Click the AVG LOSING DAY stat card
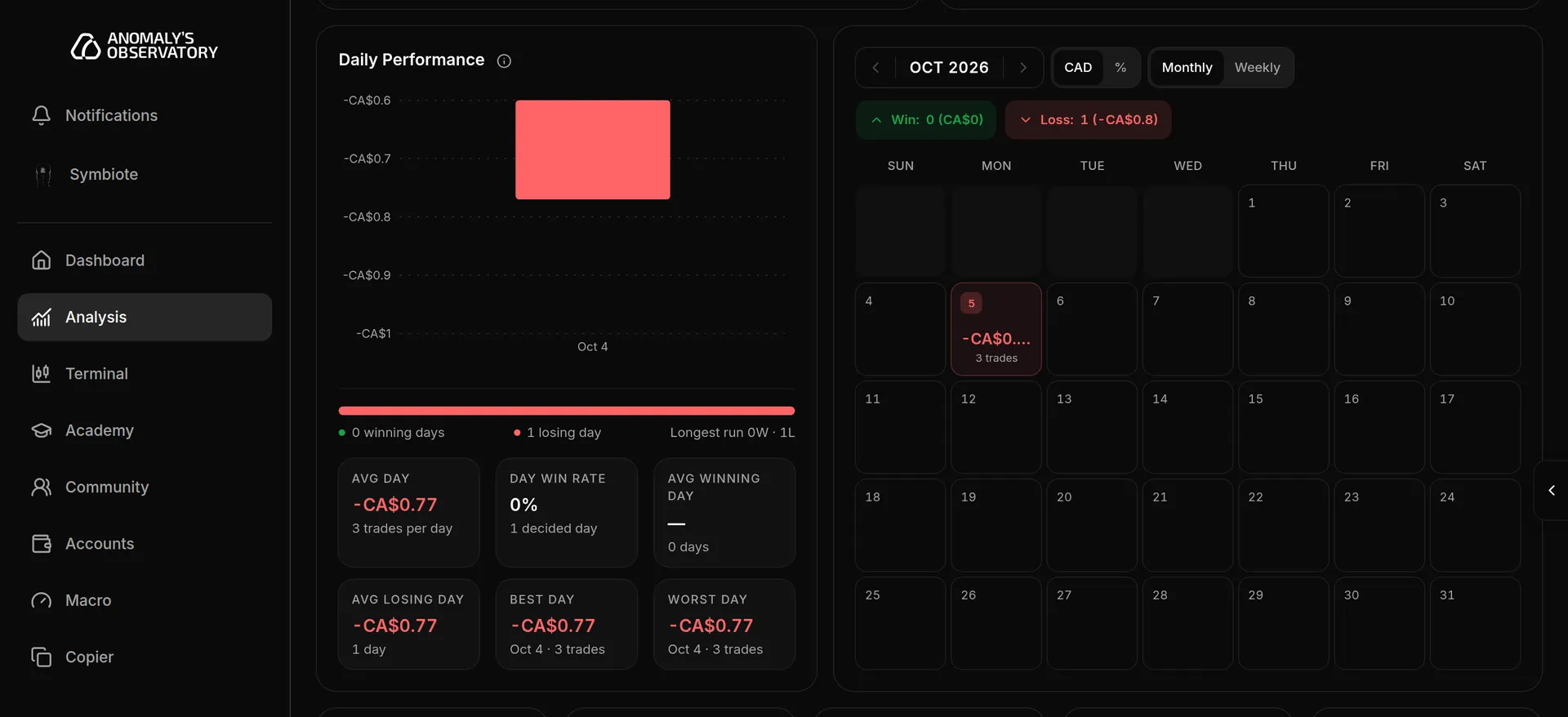The height and width of the screenshot is (717, 1568). coord(409,625)
